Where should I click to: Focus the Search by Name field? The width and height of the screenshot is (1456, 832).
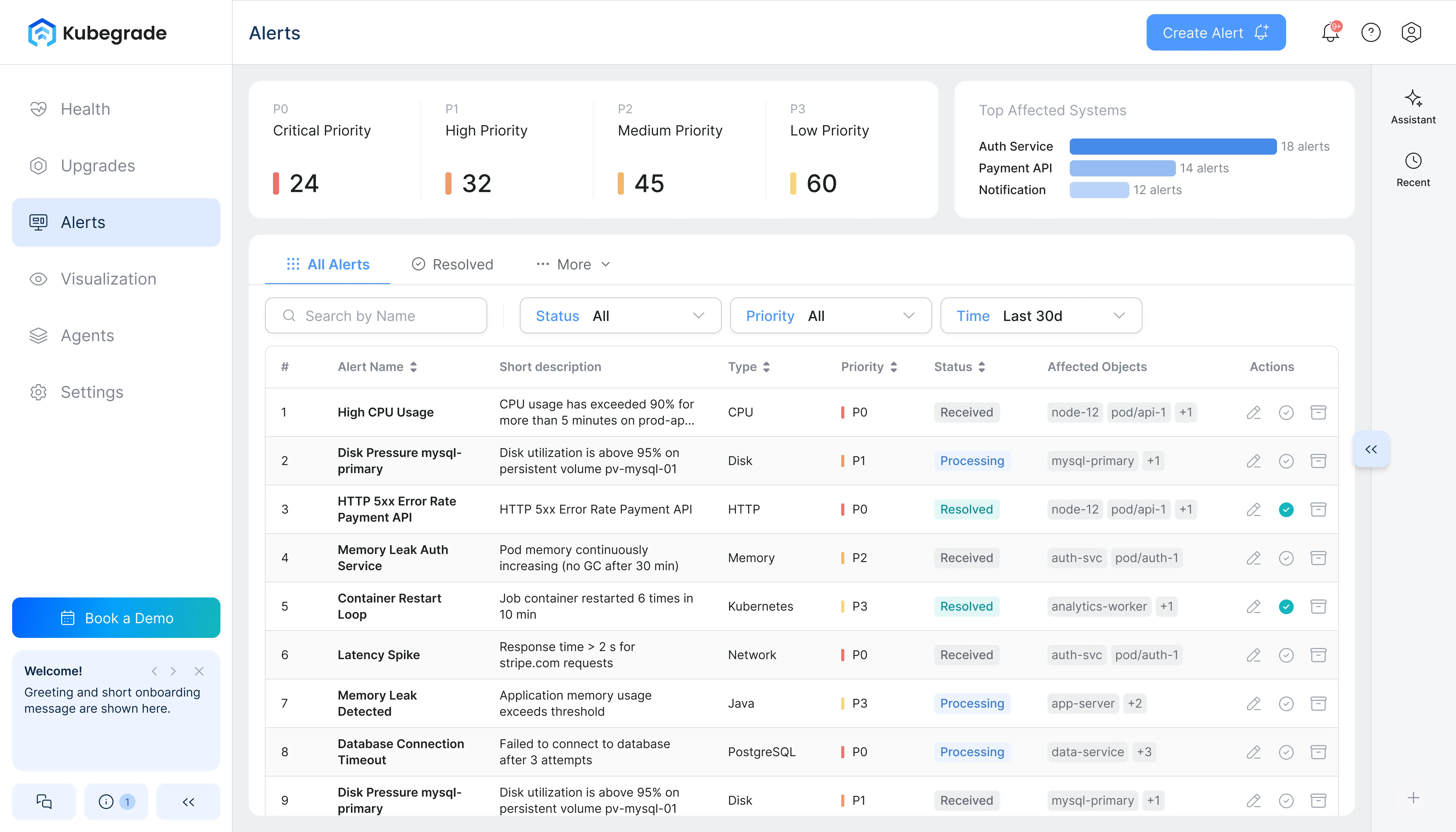click(x=376, y=315)
